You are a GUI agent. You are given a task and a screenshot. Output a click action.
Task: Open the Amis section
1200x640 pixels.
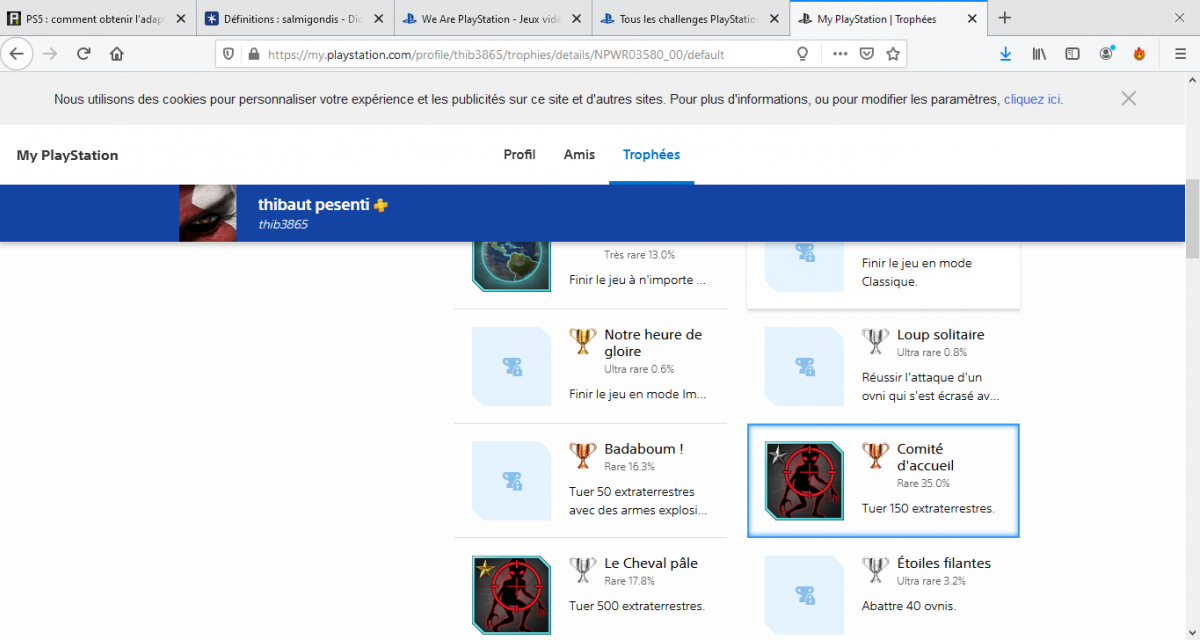[579, 155]
